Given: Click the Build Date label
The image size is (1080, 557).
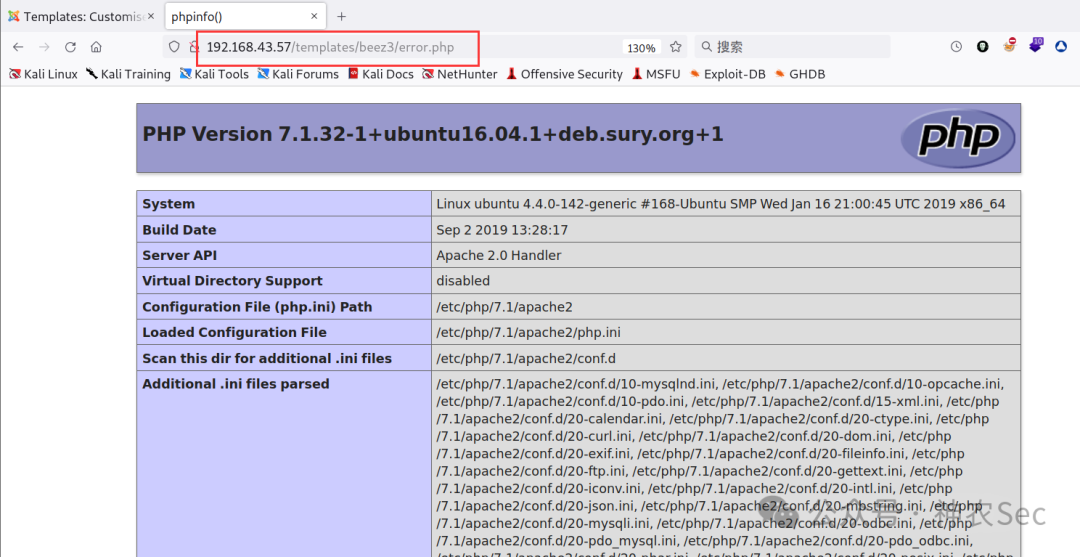Looking at the screenshot, I should (x=179, y=230).
